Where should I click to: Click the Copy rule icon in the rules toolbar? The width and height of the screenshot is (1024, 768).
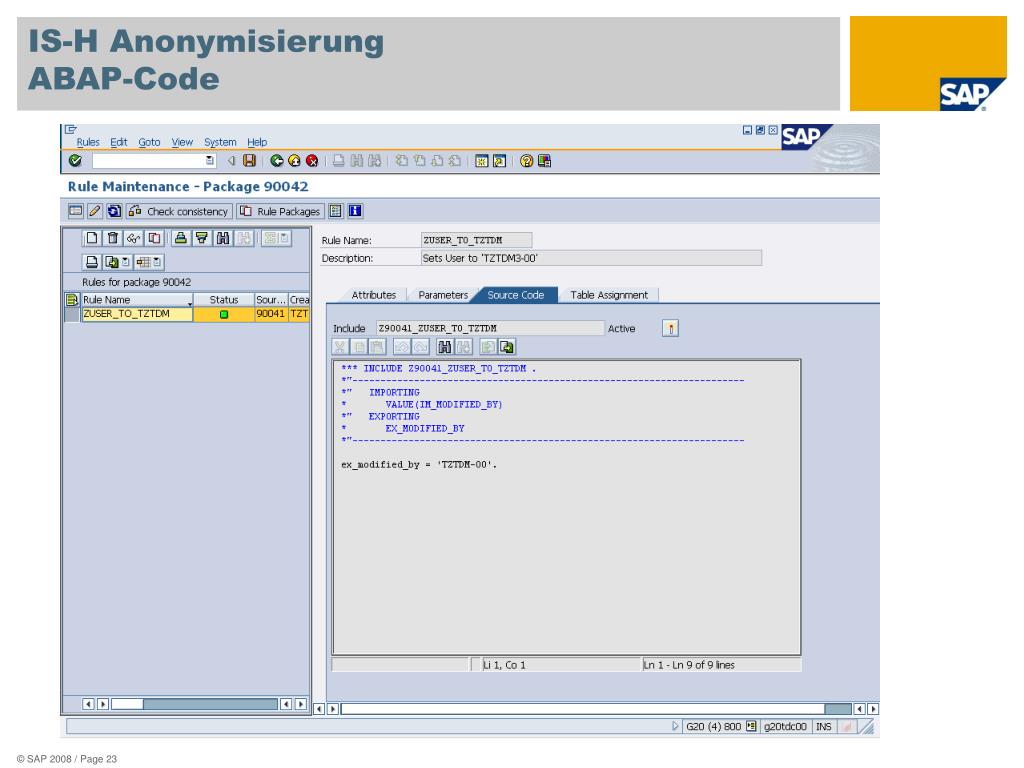(154, 238)
